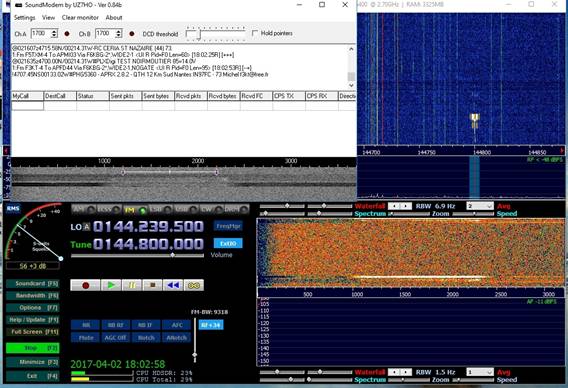Click lower RBW 1.5 Hz stepper arrows
Viewport: 568px width, 388px height.
(x=400, y=372)
